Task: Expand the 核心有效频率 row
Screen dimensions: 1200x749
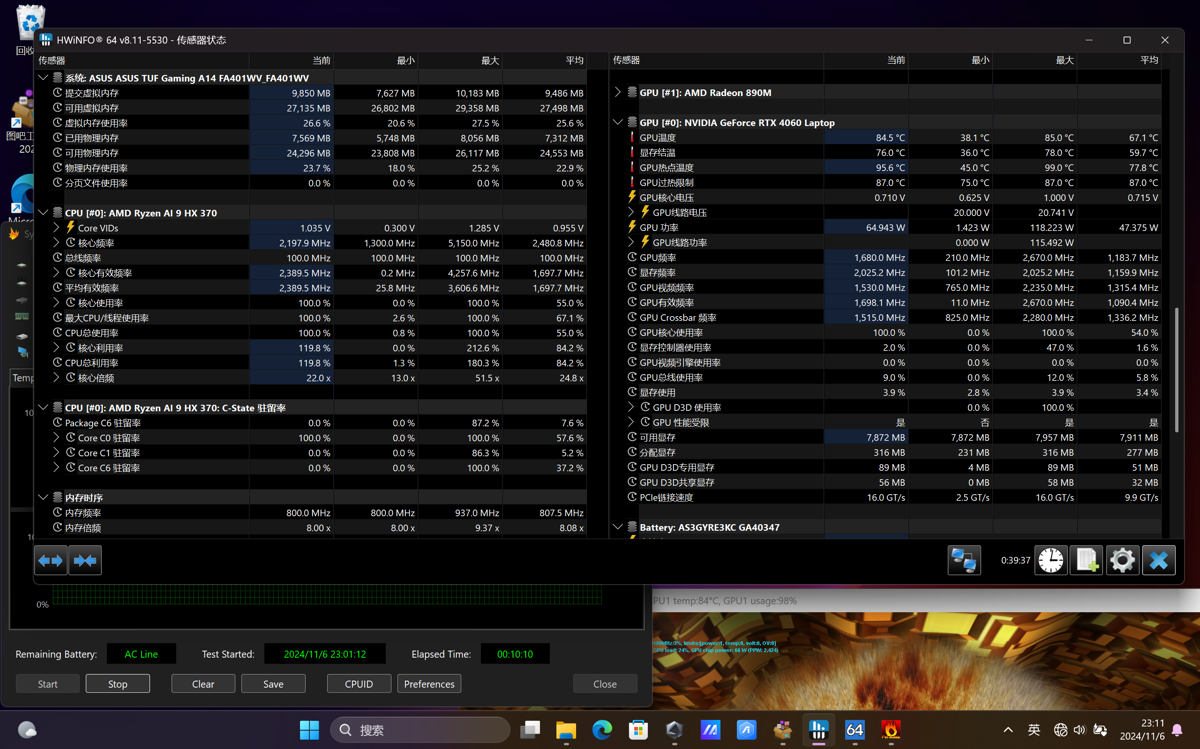Action: (x=57, y=273)
